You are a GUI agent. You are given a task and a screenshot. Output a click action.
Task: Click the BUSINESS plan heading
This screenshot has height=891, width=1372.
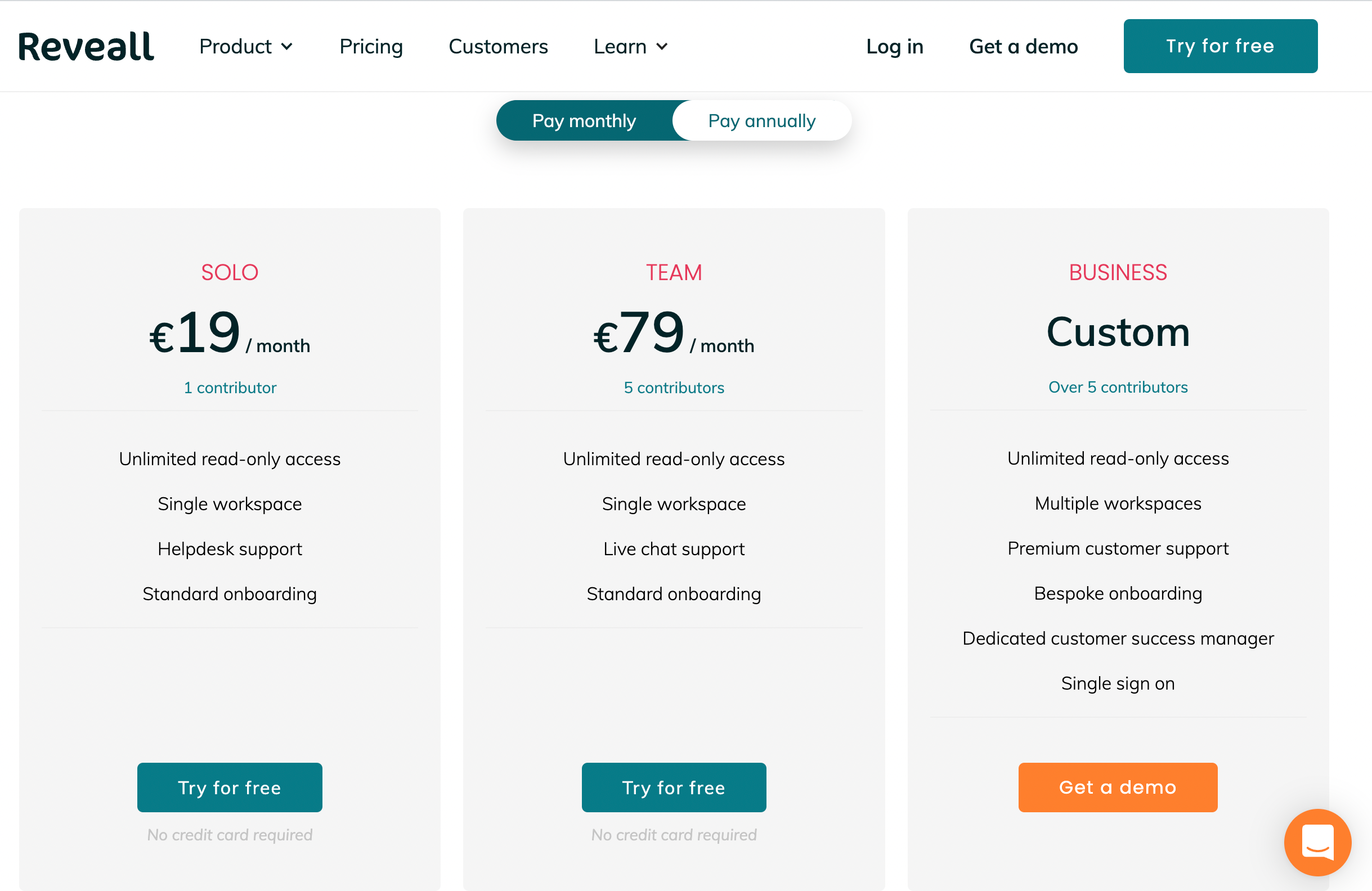(x=1118, y=272)
